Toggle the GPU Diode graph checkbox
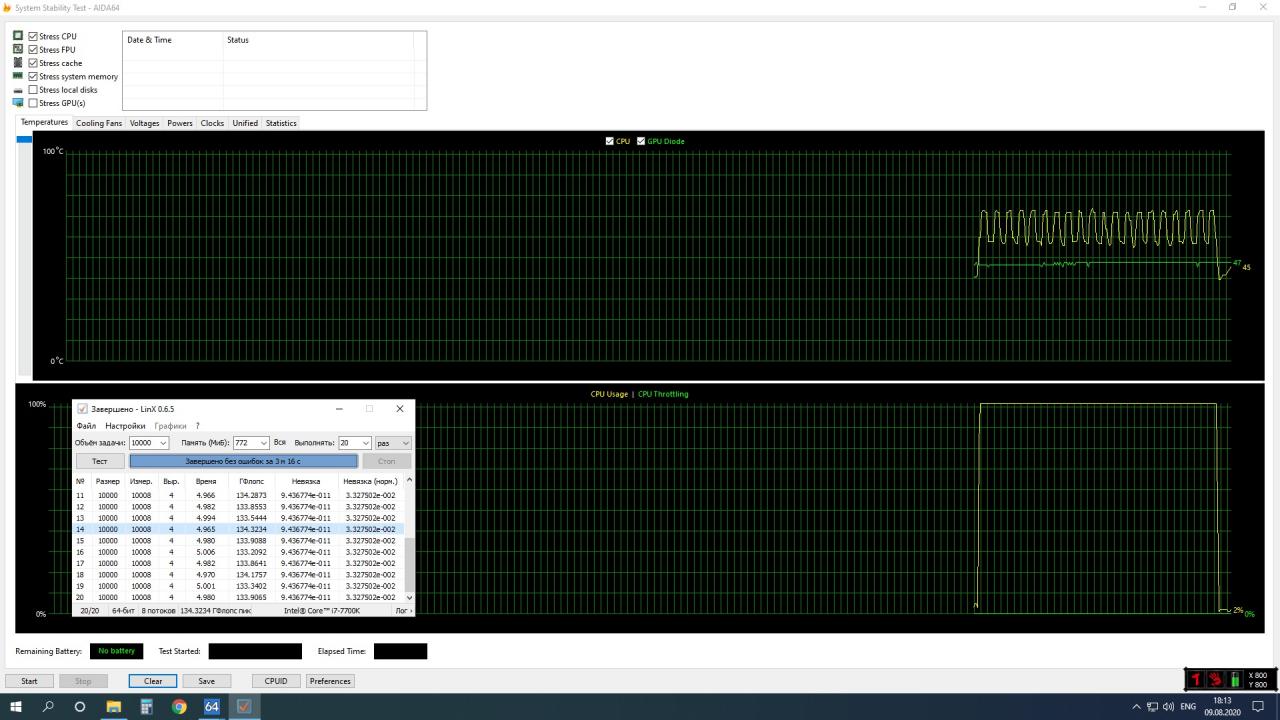The image size is (1280, 720). click(641, 141)
